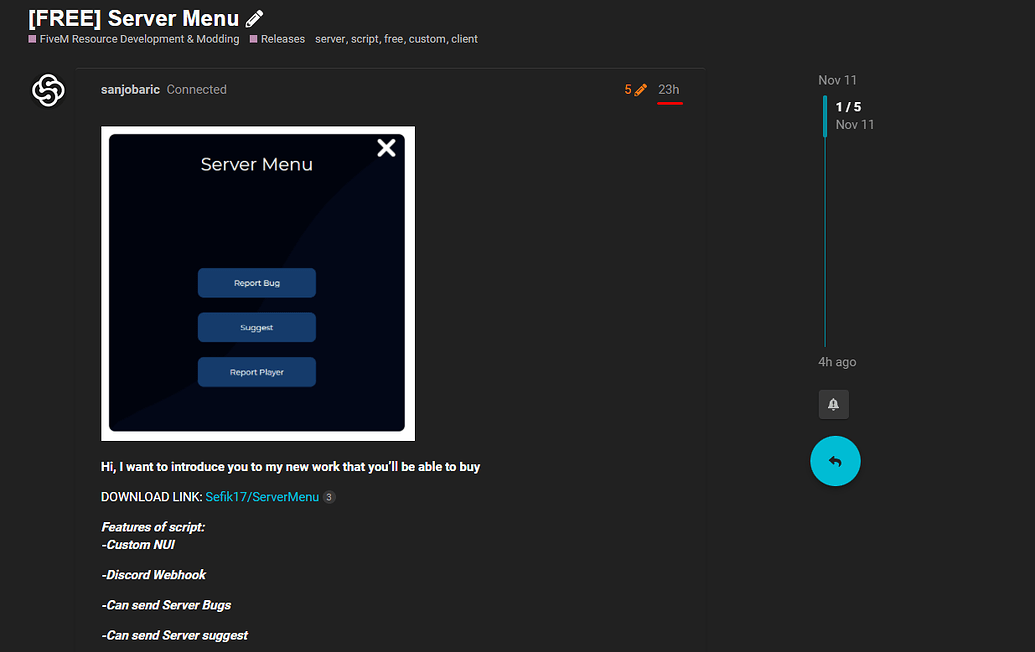This screenshot has width=1035, height=652.
Task: Open the sanjobaric username link
Action: [130, 90]
